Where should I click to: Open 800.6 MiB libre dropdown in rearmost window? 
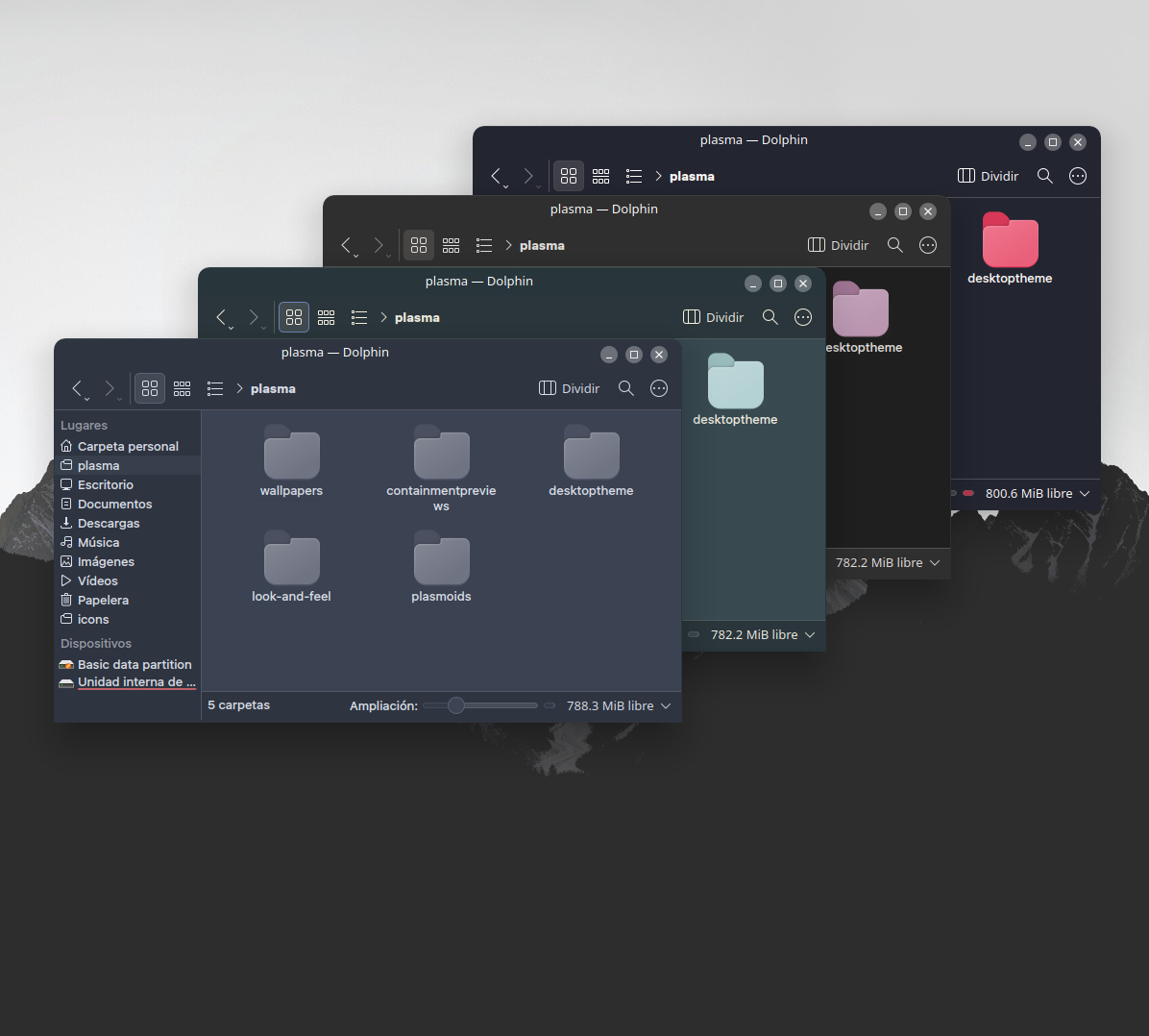click(x=1037, y=493)
